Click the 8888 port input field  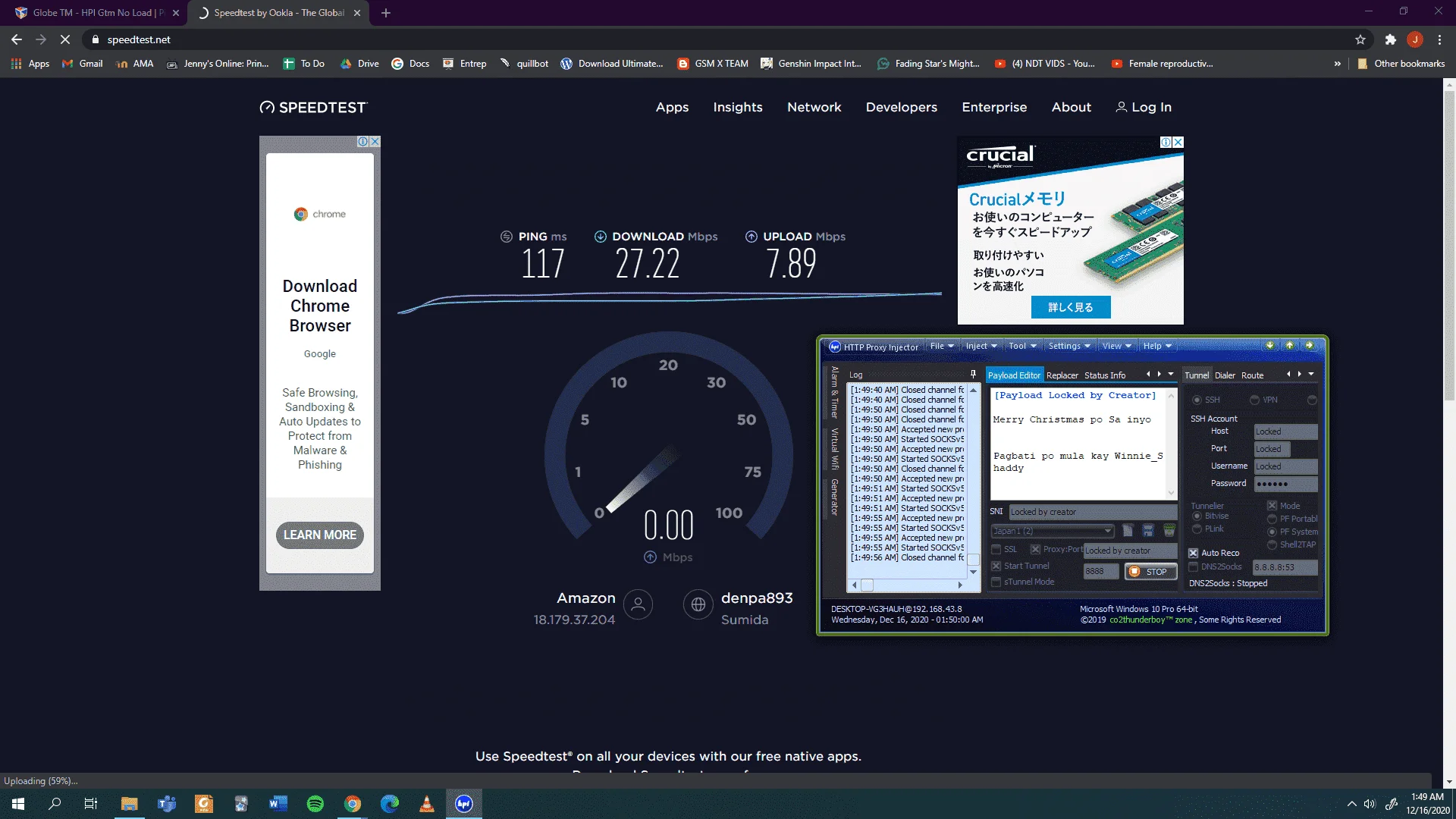[x=1100, y=571]
